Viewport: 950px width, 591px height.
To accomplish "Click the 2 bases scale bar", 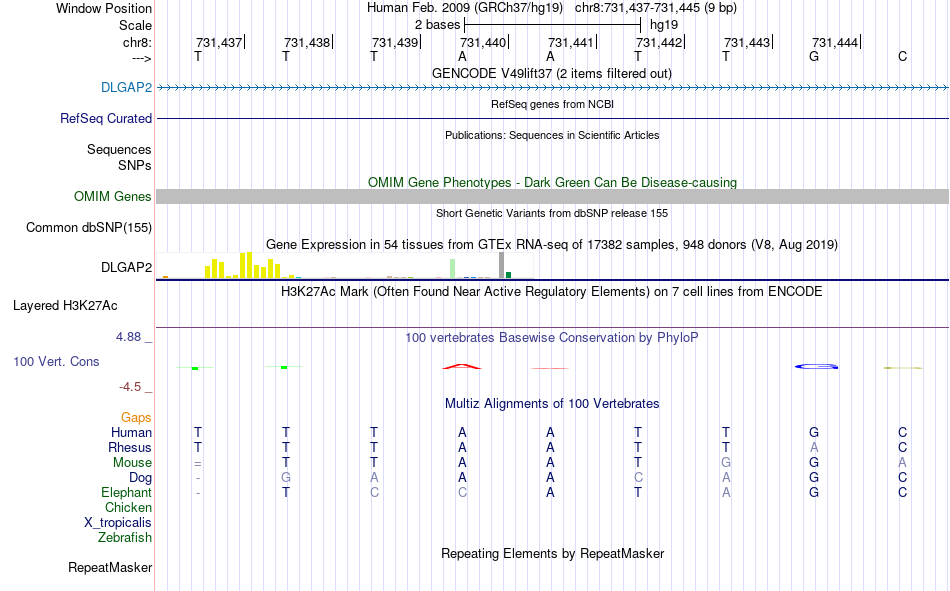I will tap(552, 25).
